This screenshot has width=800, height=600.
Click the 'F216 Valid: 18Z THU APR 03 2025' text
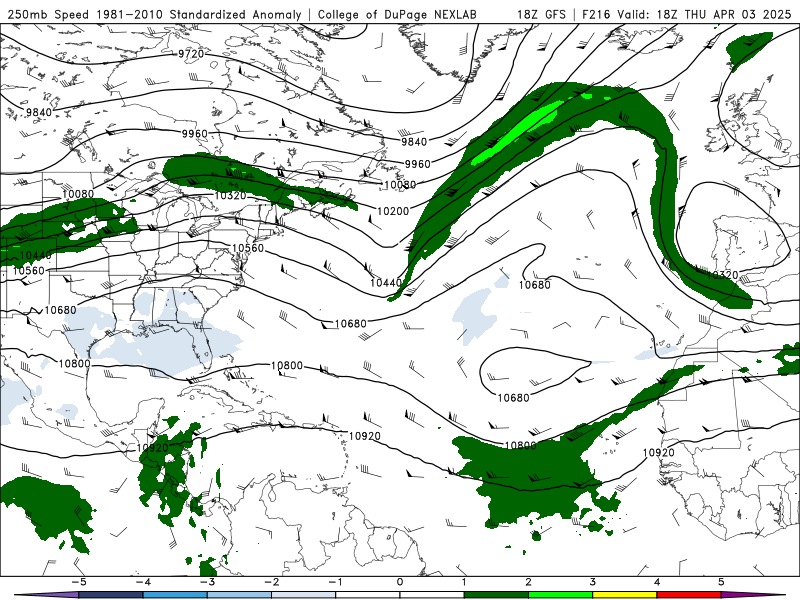(x=686, y=14)
